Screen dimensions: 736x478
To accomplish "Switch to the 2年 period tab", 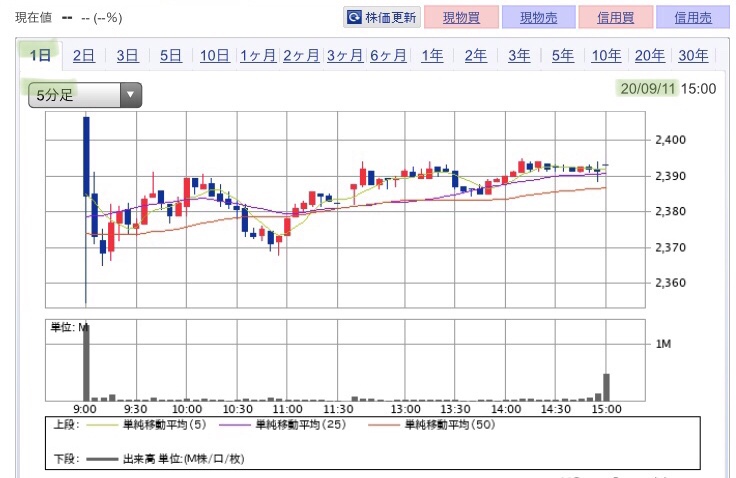I will click(x=475, y=55).
